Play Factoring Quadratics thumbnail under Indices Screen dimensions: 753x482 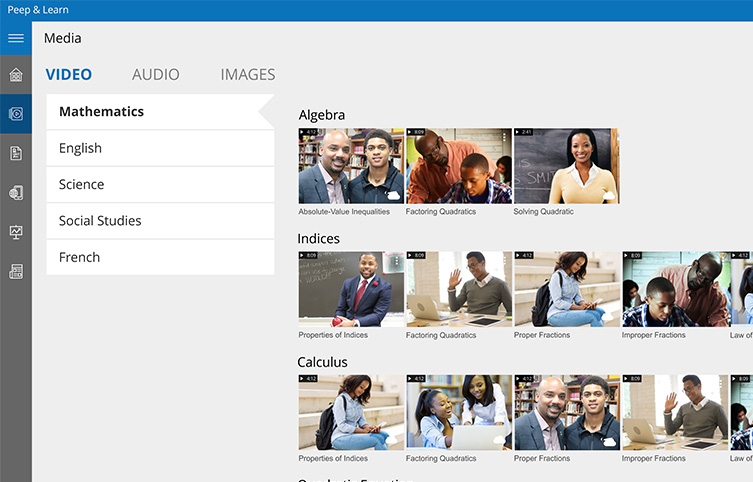[459, 289]
